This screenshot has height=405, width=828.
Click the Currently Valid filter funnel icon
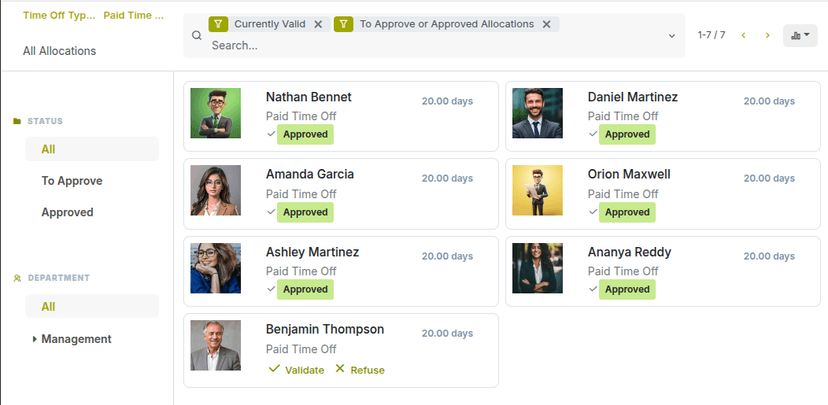tap(217, 24)
